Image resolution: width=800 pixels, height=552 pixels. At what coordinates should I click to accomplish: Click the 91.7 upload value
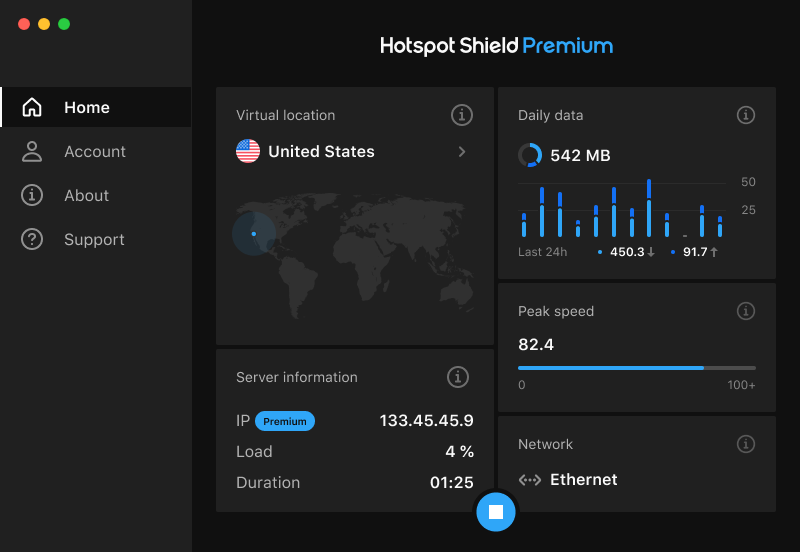tap(695, 252)
